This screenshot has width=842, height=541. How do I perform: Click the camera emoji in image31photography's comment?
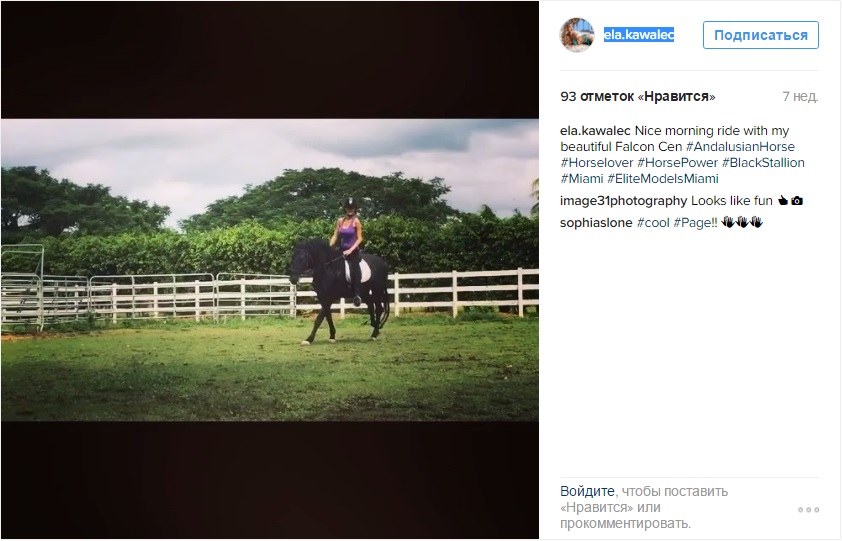(797, 201)
